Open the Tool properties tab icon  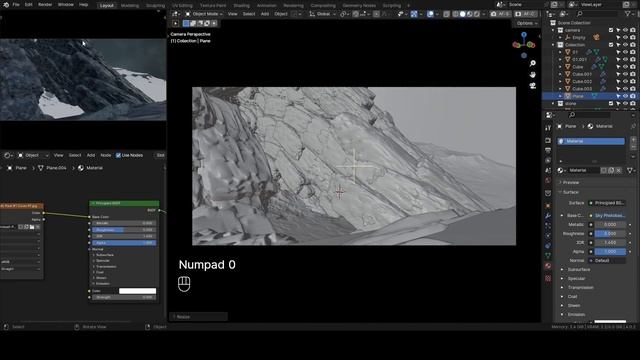click(548, 128)
